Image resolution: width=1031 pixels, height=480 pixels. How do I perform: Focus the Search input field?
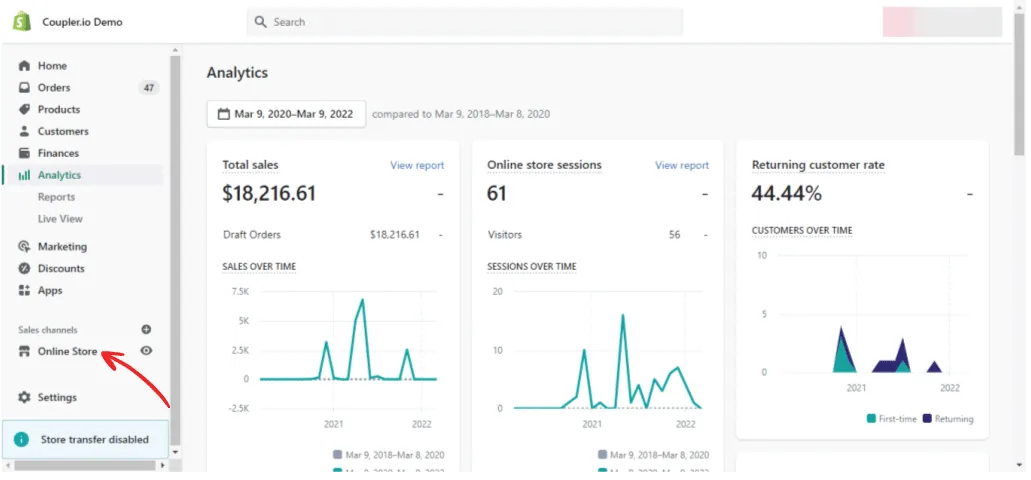click(x=464, y=22)
